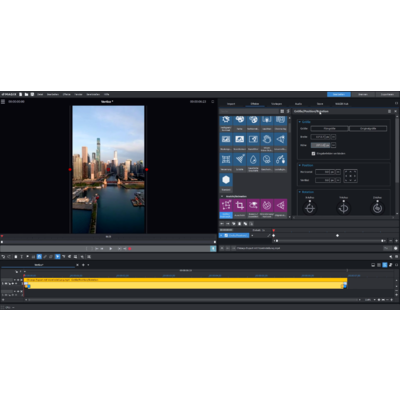Screen dimensions: 400x400
Task: Click the marker flag tool in the toolbar
Action: [28, 257]
